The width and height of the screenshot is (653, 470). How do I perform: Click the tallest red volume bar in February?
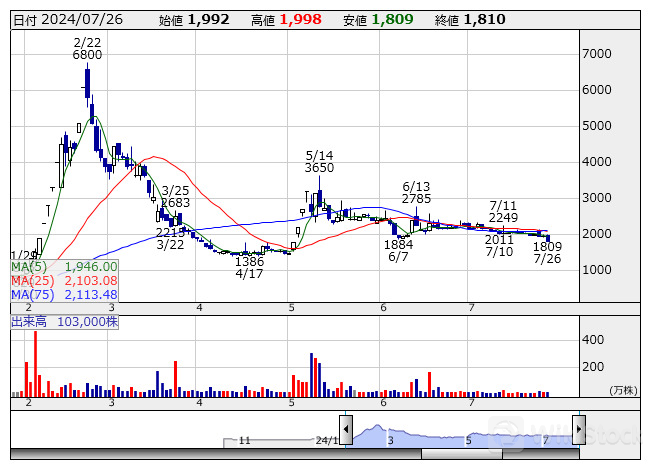click(x=36, y=363)
